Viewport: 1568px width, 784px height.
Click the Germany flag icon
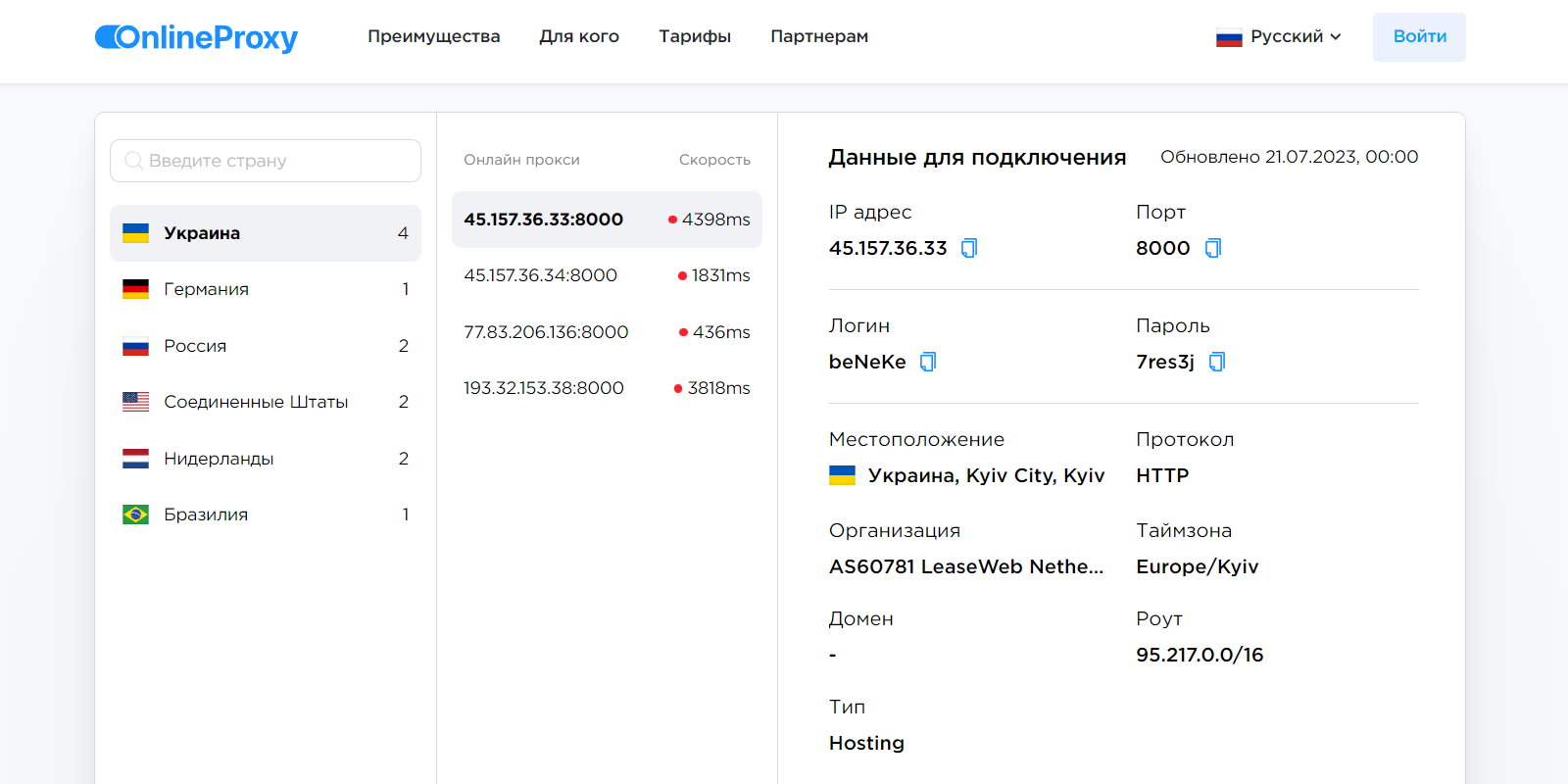[135, 289]
